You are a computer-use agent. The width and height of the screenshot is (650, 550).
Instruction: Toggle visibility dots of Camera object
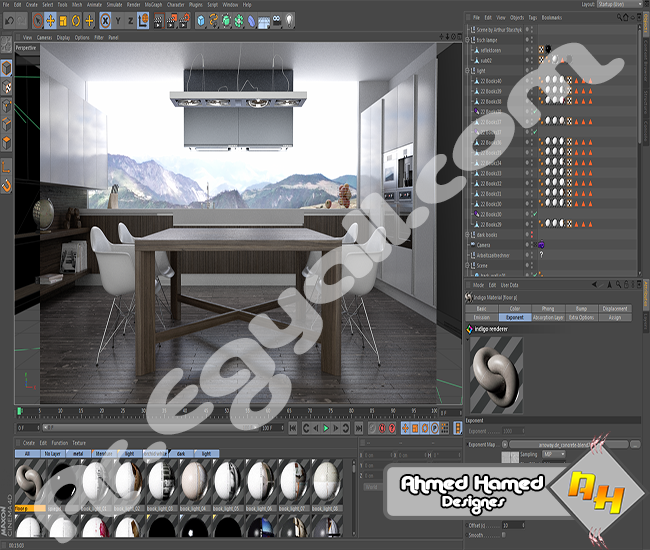532,245
